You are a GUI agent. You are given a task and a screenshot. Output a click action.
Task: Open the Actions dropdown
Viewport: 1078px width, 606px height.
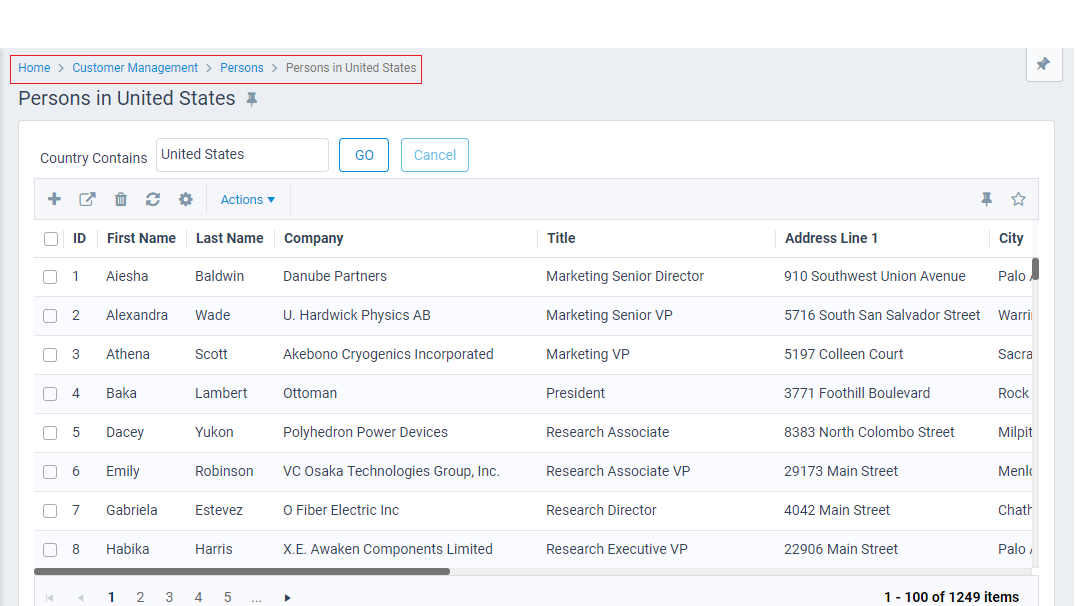pyautogui.click(x=247, y=199)
